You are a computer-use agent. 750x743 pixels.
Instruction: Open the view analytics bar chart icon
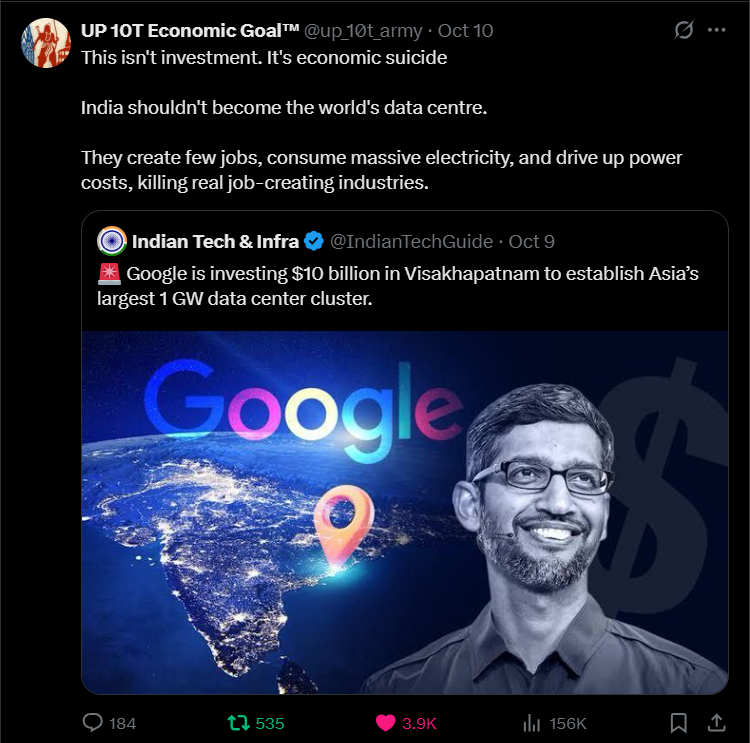click(x=531, y=722)
